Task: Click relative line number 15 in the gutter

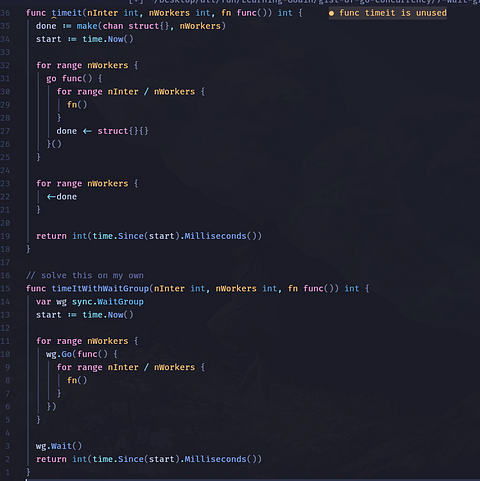Action: [x=5, y=288]
